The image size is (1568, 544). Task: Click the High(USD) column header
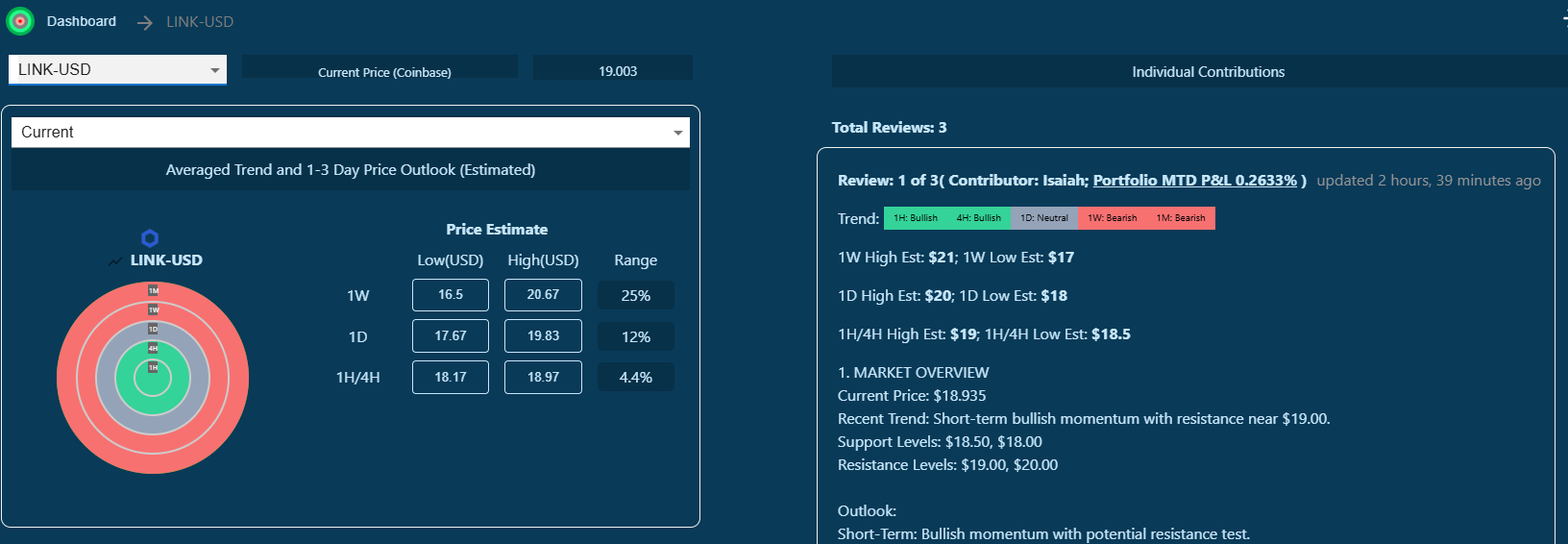click(543, 260)
